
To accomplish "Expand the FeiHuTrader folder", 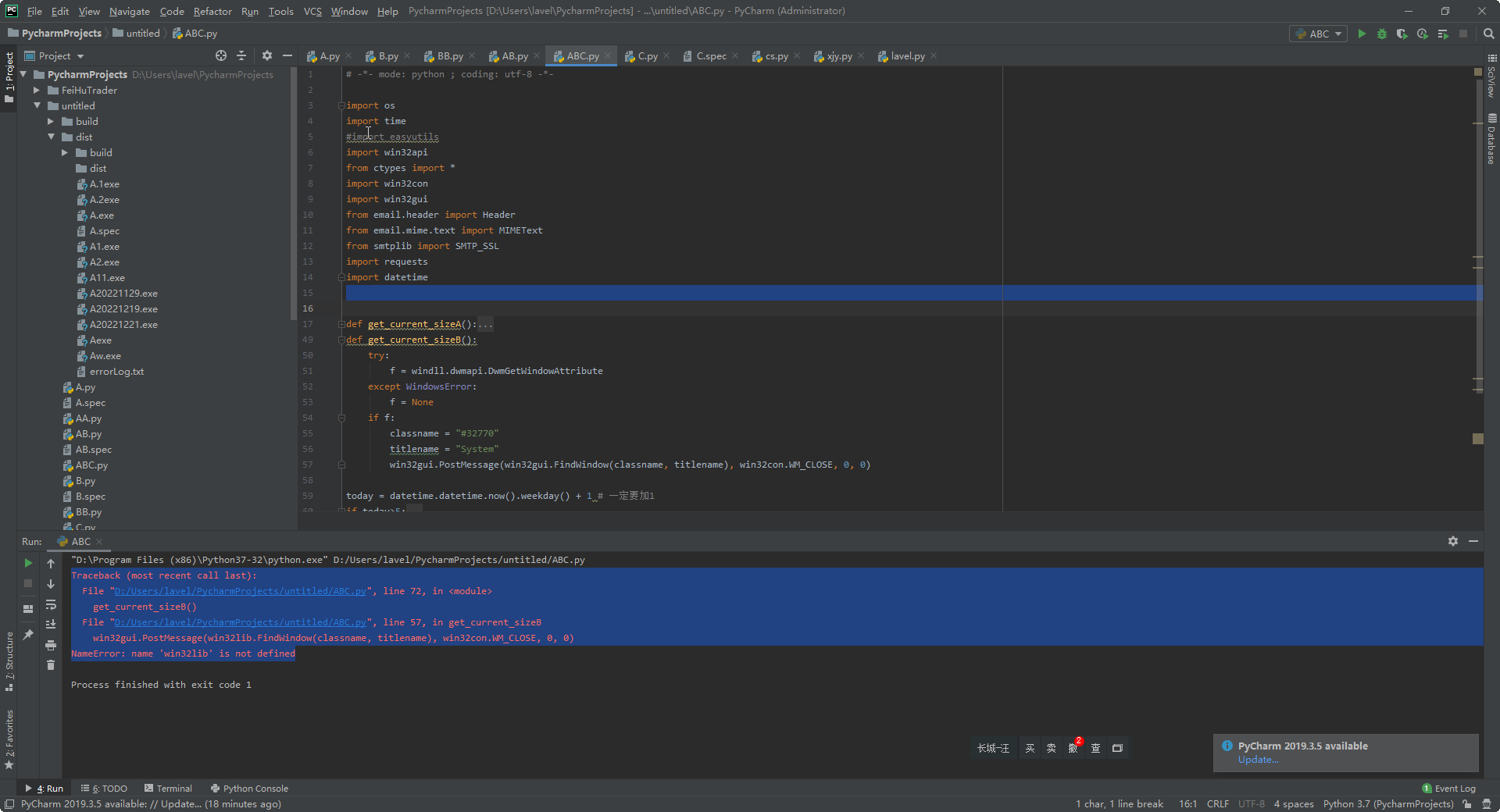I will point(37,91).
